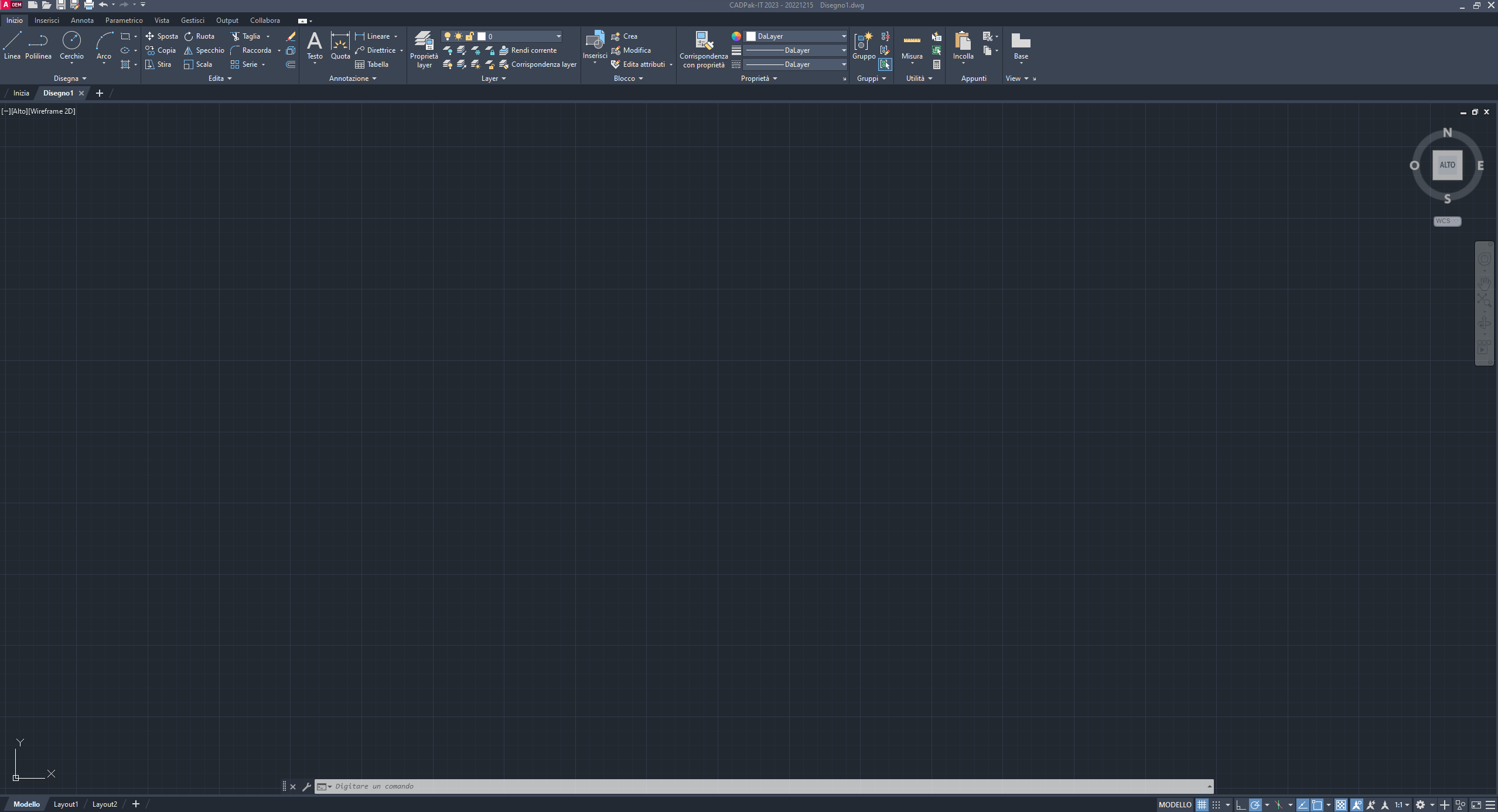This screenshot has height=812, width=1498.
Task: Click the Copia copy tool
Action: (161, 50)
